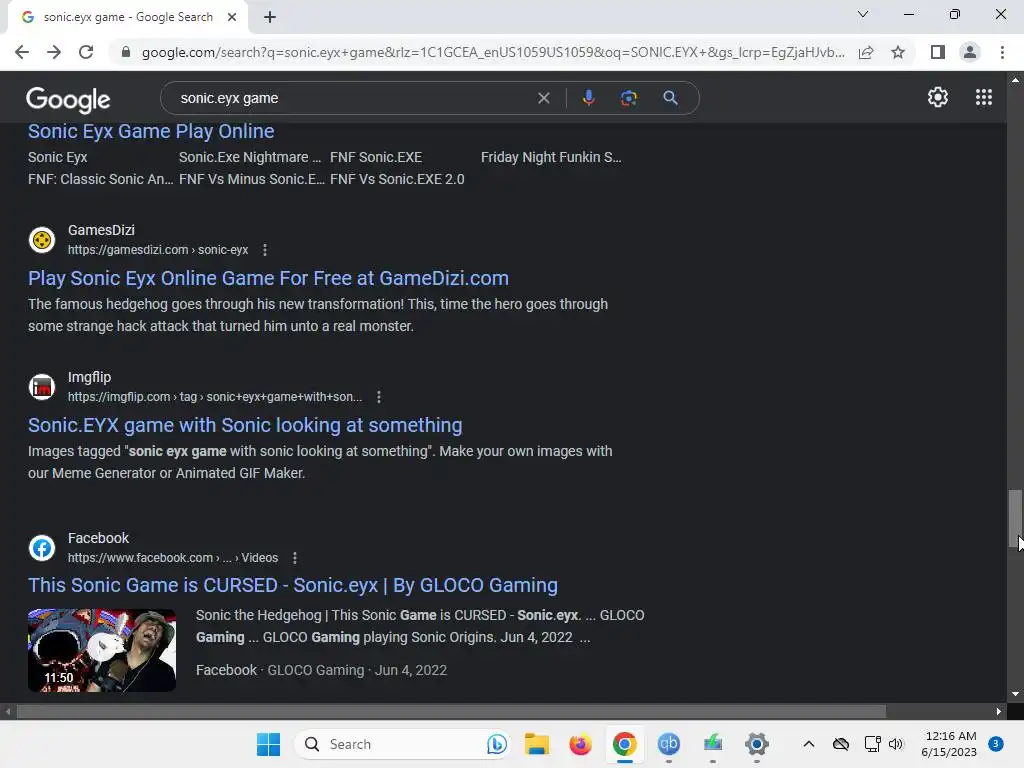The width and height of the screenshot is (1024, 768).
Task: Go forward in browser history
Action: click(54, 52)
